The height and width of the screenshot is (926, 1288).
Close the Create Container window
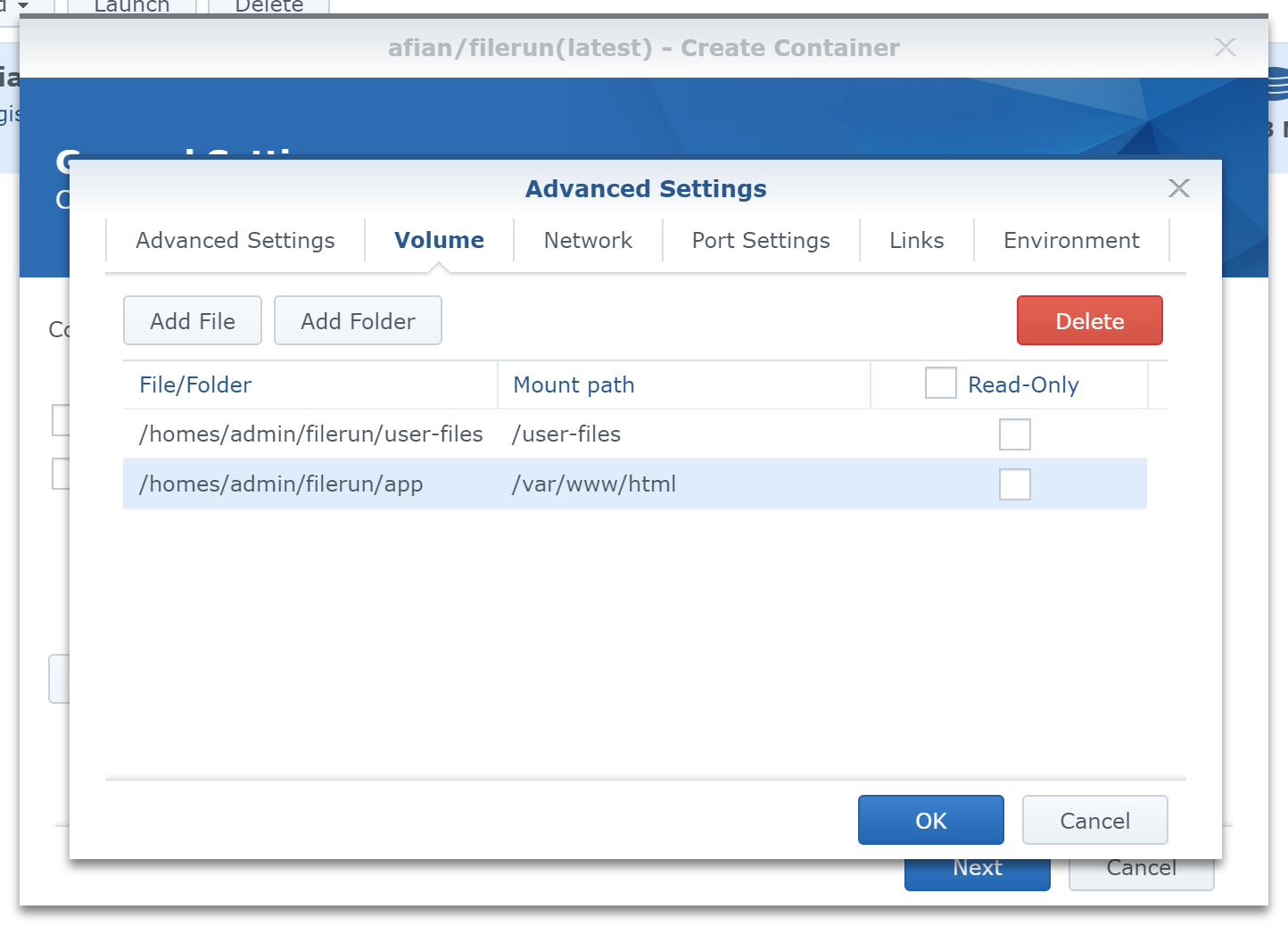(x=1225, y=47)
